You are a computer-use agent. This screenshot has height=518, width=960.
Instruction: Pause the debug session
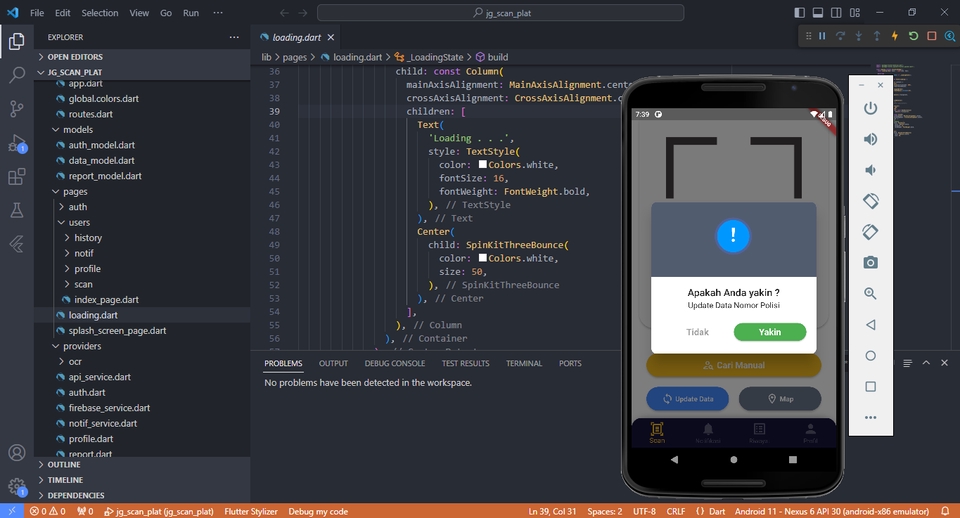click(822, 36)
